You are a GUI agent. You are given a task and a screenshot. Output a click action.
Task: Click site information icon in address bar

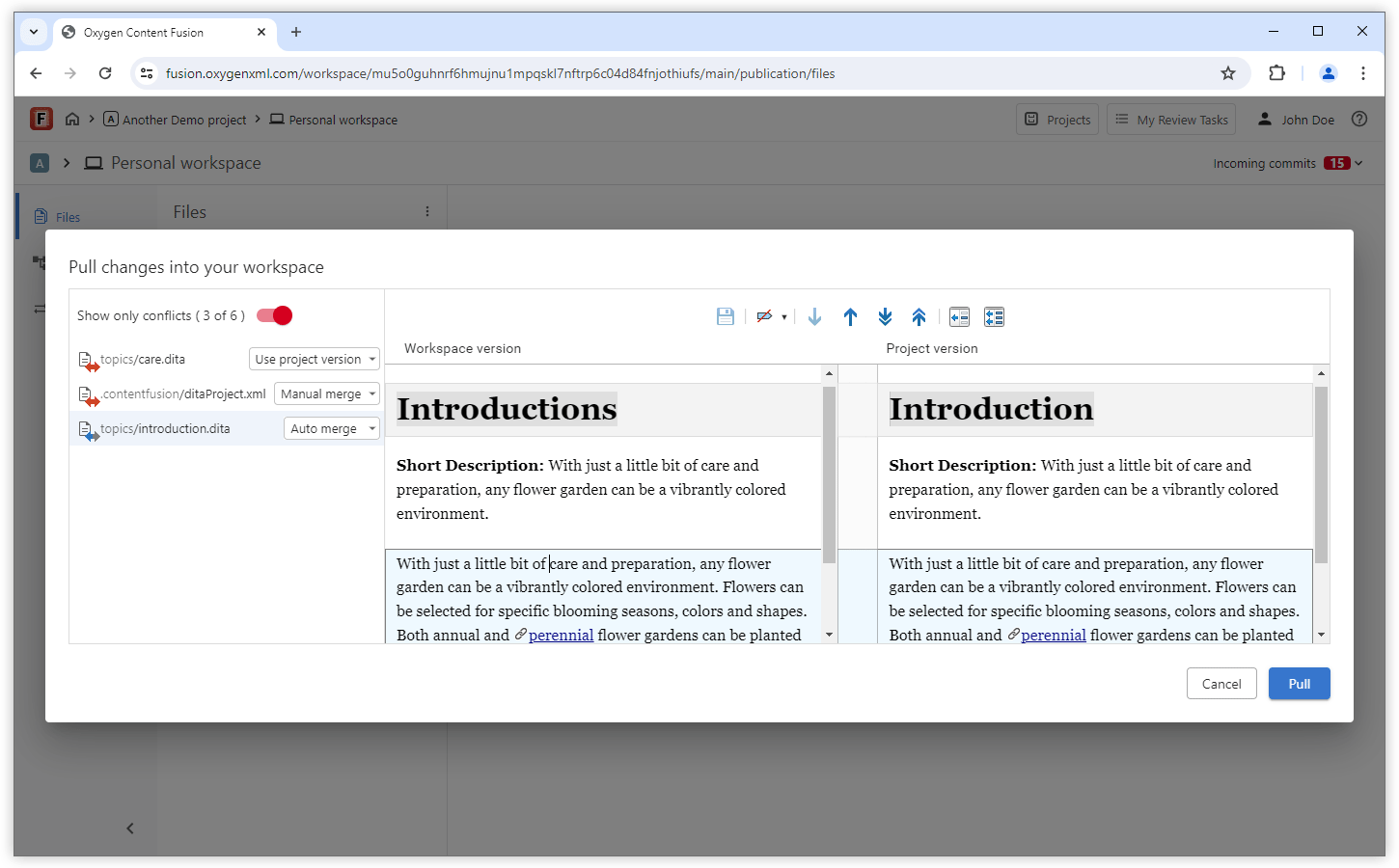coord(147,73)
